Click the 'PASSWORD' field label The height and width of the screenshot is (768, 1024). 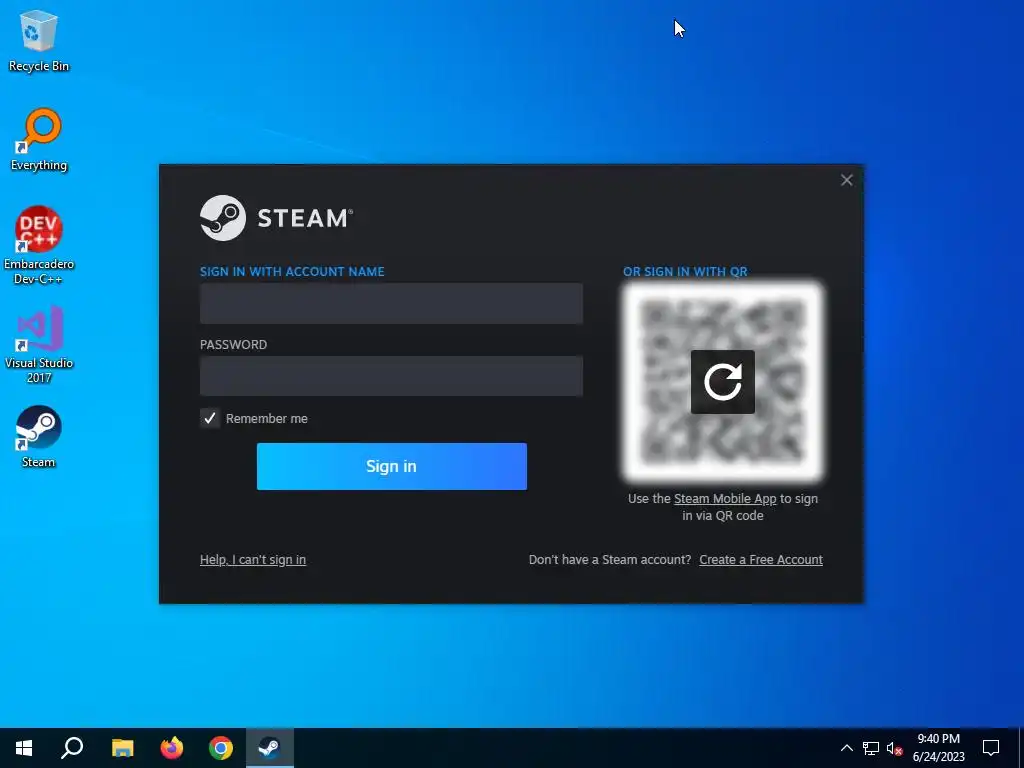point(233,345)
